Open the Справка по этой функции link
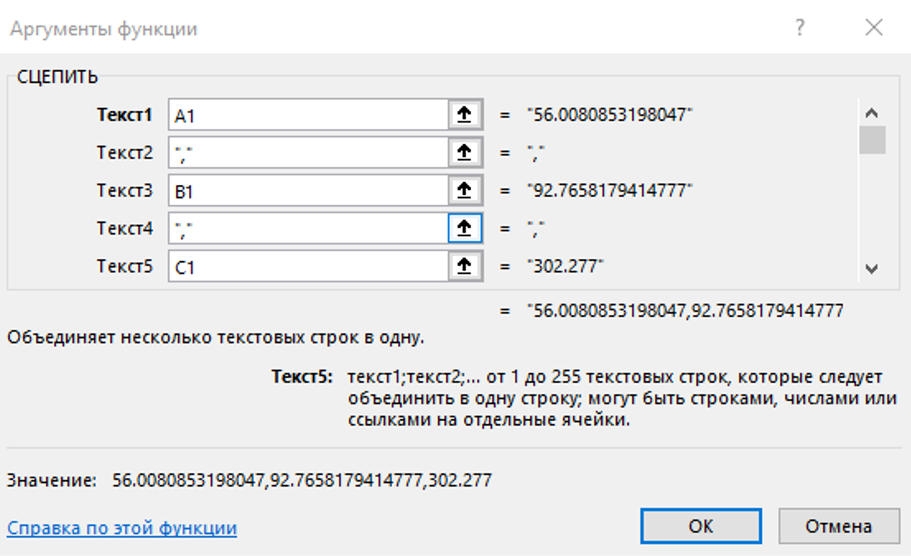 (122, 528)
